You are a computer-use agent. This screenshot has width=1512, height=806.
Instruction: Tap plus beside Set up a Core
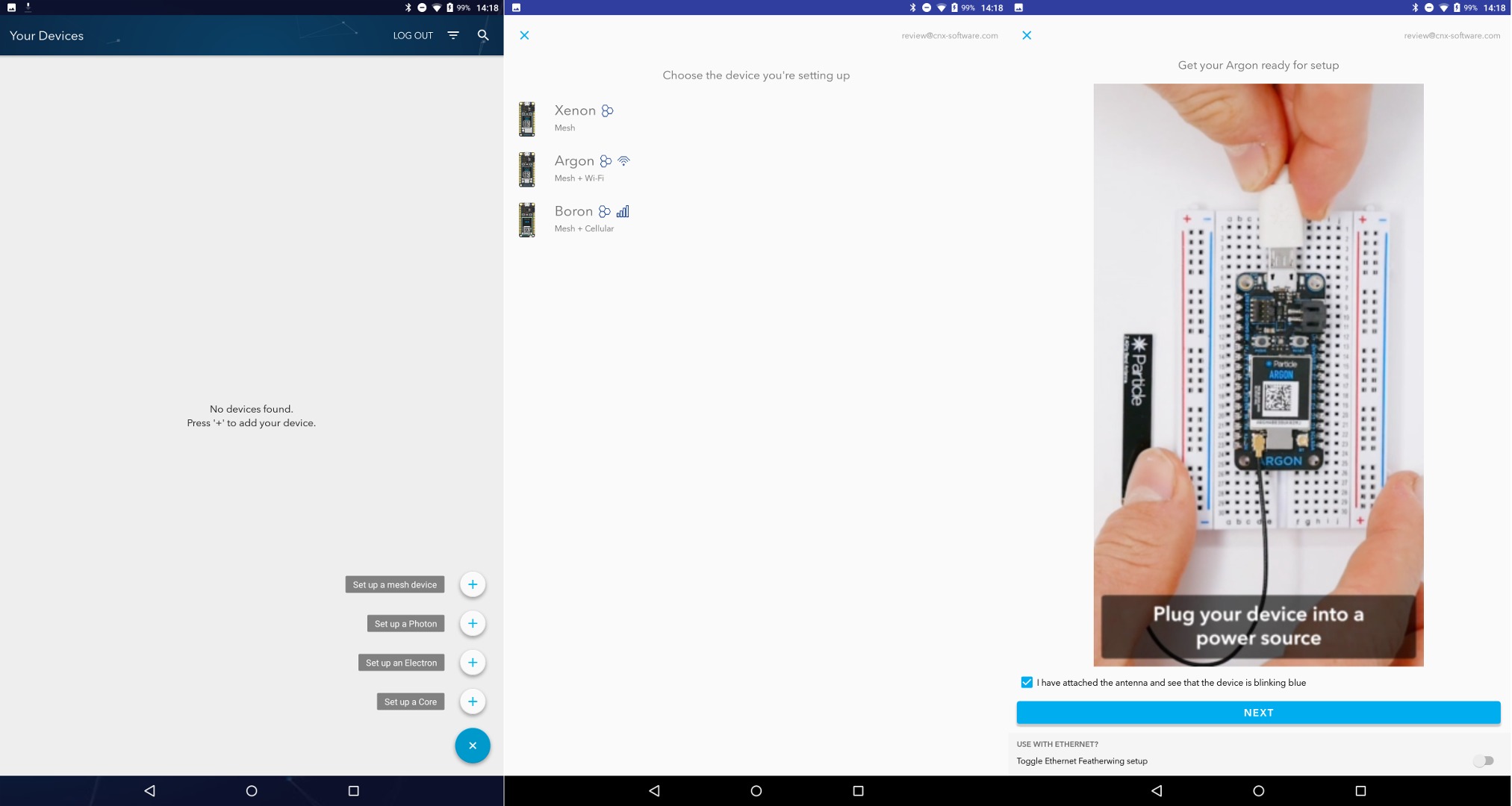tap(473, 702)
